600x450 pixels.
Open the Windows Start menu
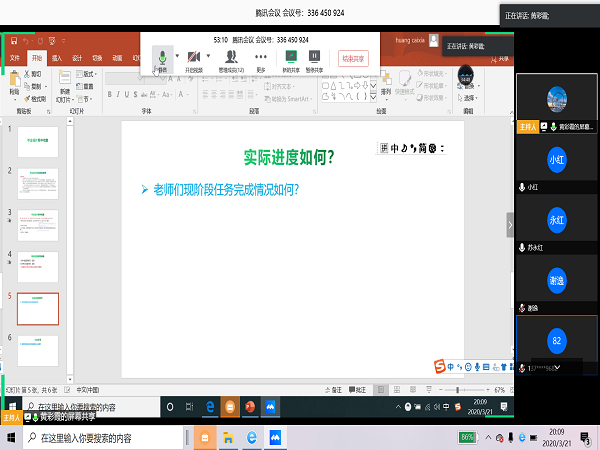[11, 438]
